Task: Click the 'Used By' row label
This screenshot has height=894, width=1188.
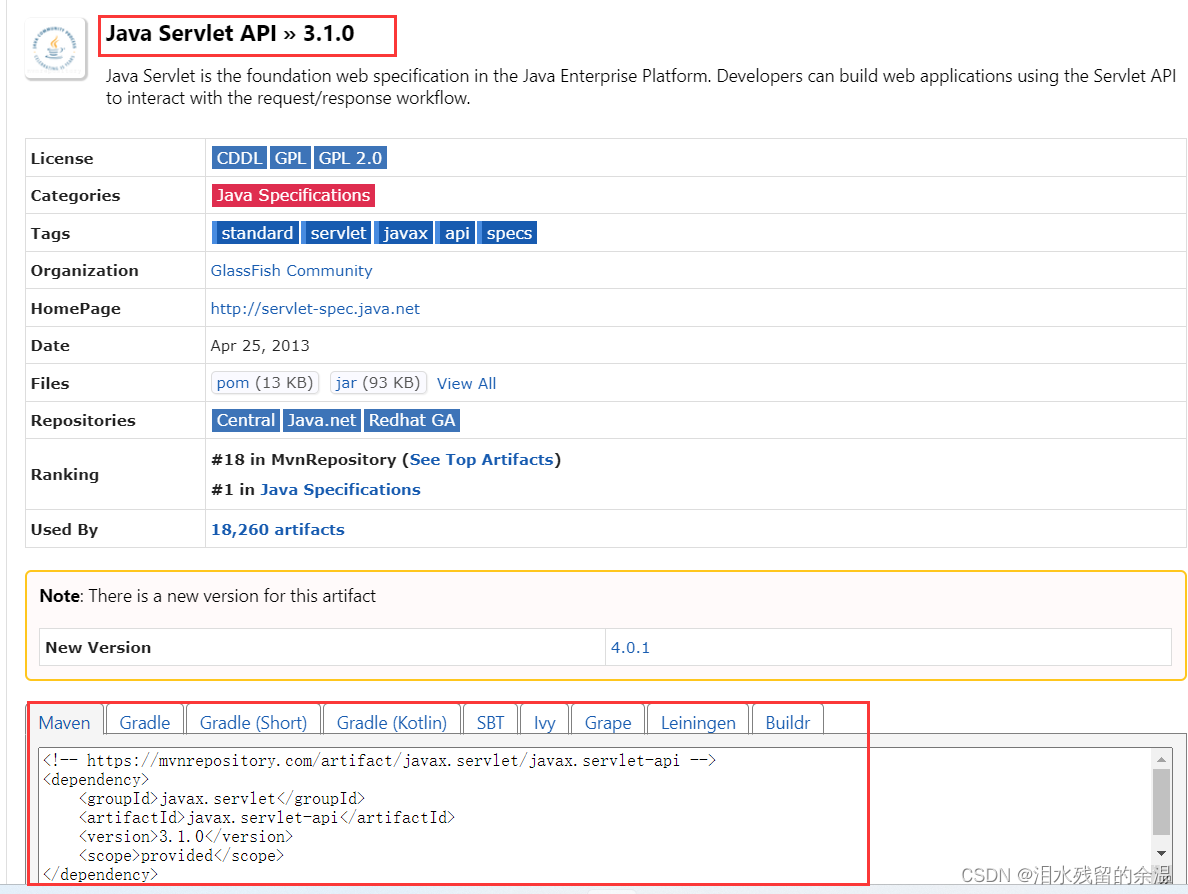Action: (x=64, y=530)
